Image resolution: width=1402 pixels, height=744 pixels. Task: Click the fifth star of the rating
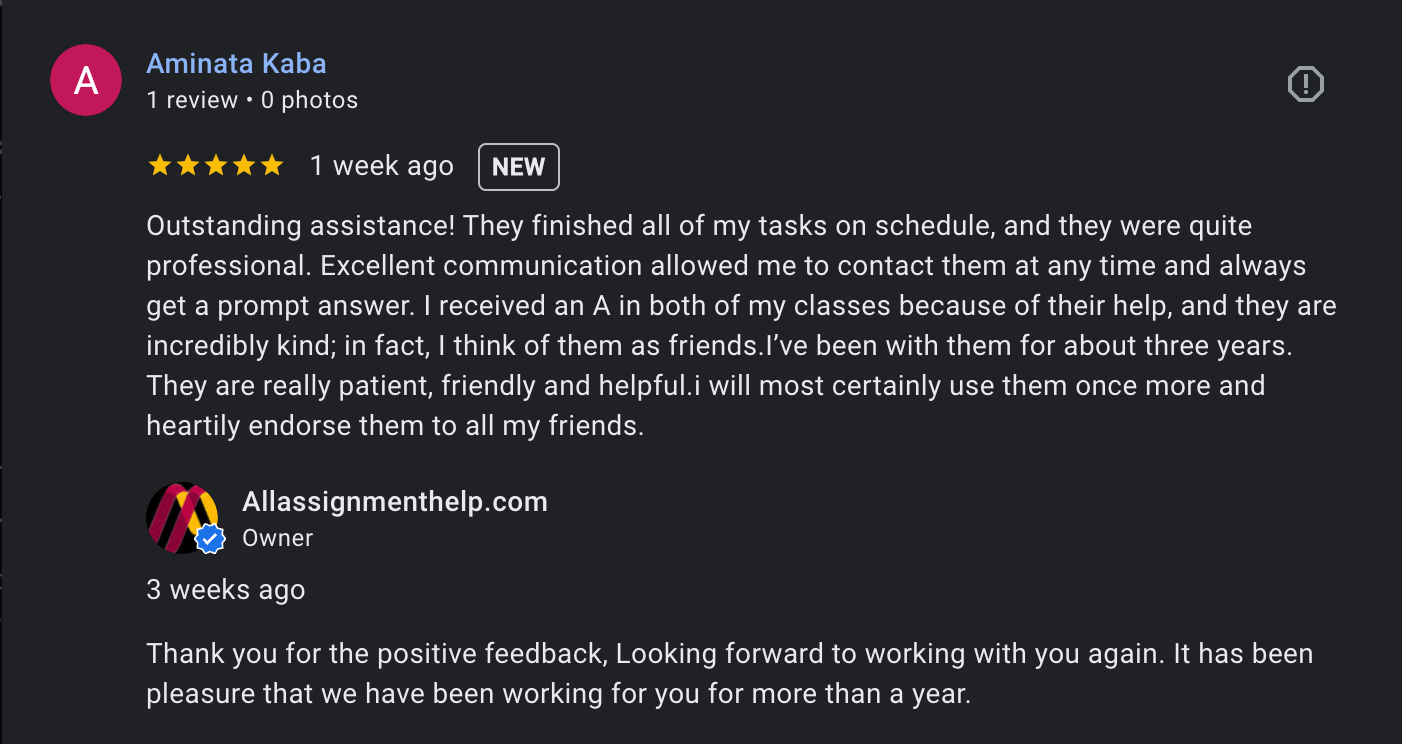271,165
